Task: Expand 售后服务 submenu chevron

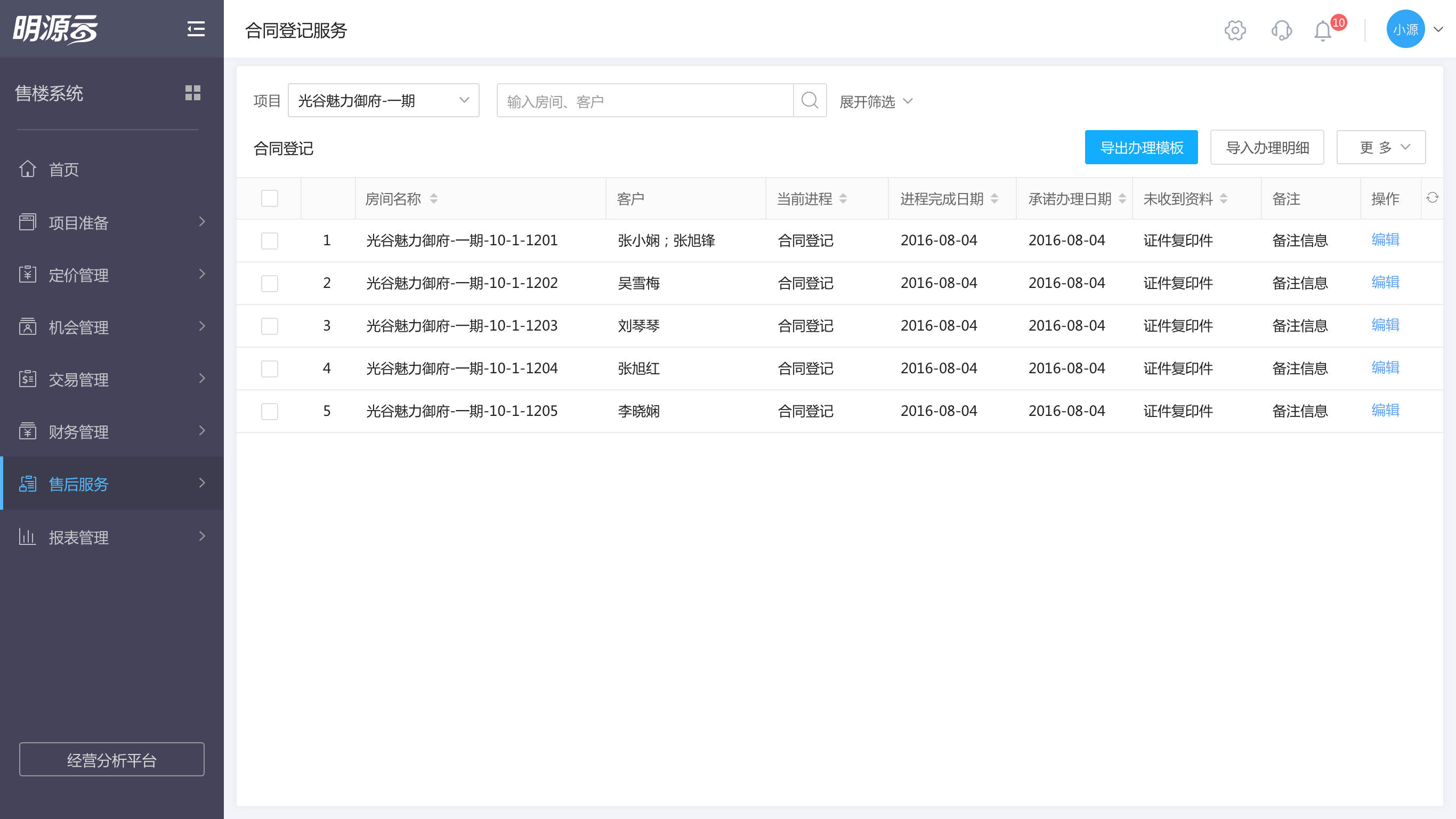Action: click(x=202, y=484)
